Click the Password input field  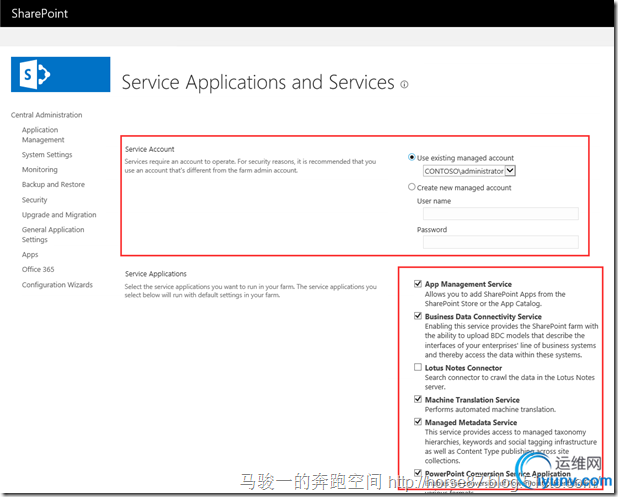click(x=501, y=242)
